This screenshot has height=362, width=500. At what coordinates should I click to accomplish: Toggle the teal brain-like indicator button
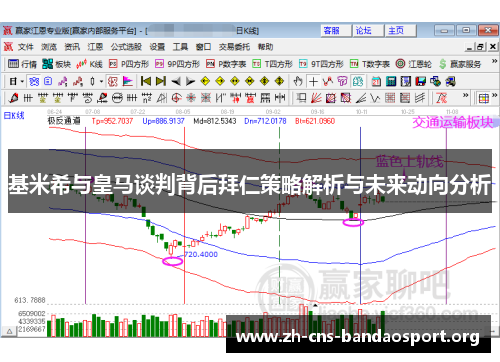(358, 81)
